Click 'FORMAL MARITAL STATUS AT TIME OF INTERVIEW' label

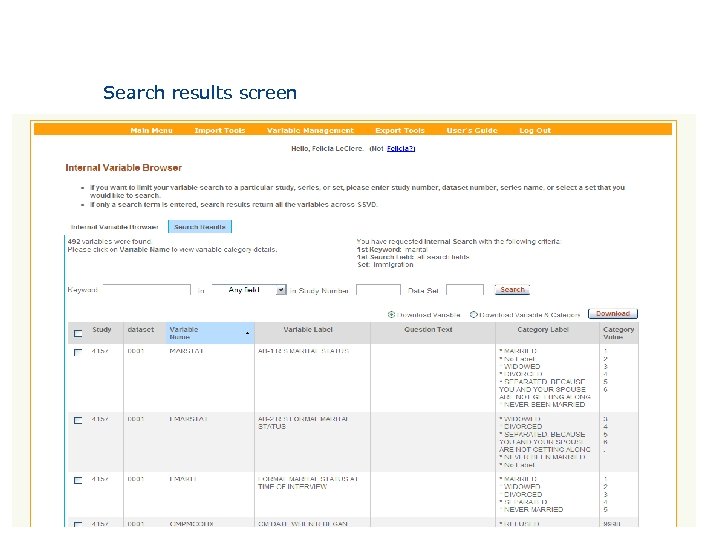pyautogui.click(x=308, y=483)
